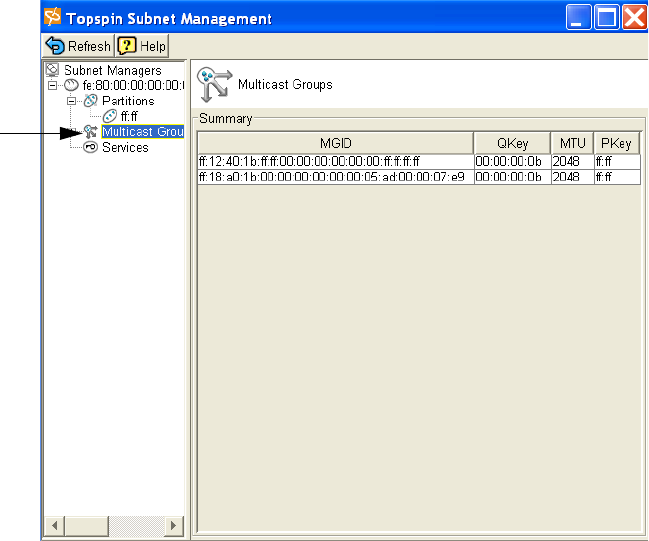Click the Services tree icon

pos(90,147)
